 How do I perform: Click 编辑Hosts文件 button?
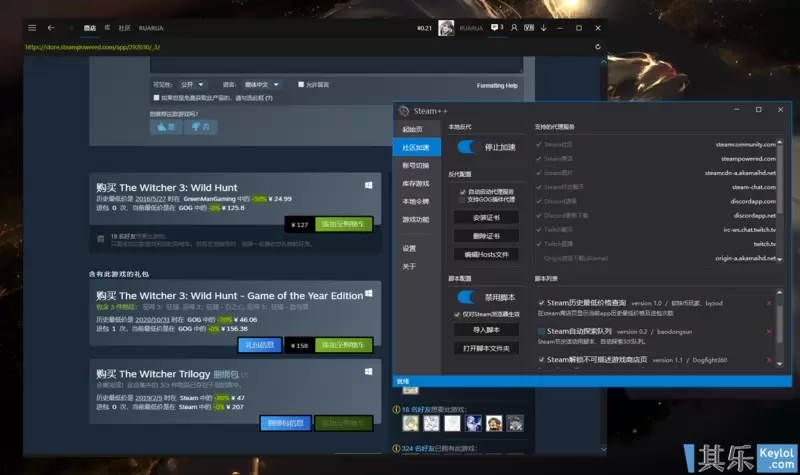click(486, 254)
